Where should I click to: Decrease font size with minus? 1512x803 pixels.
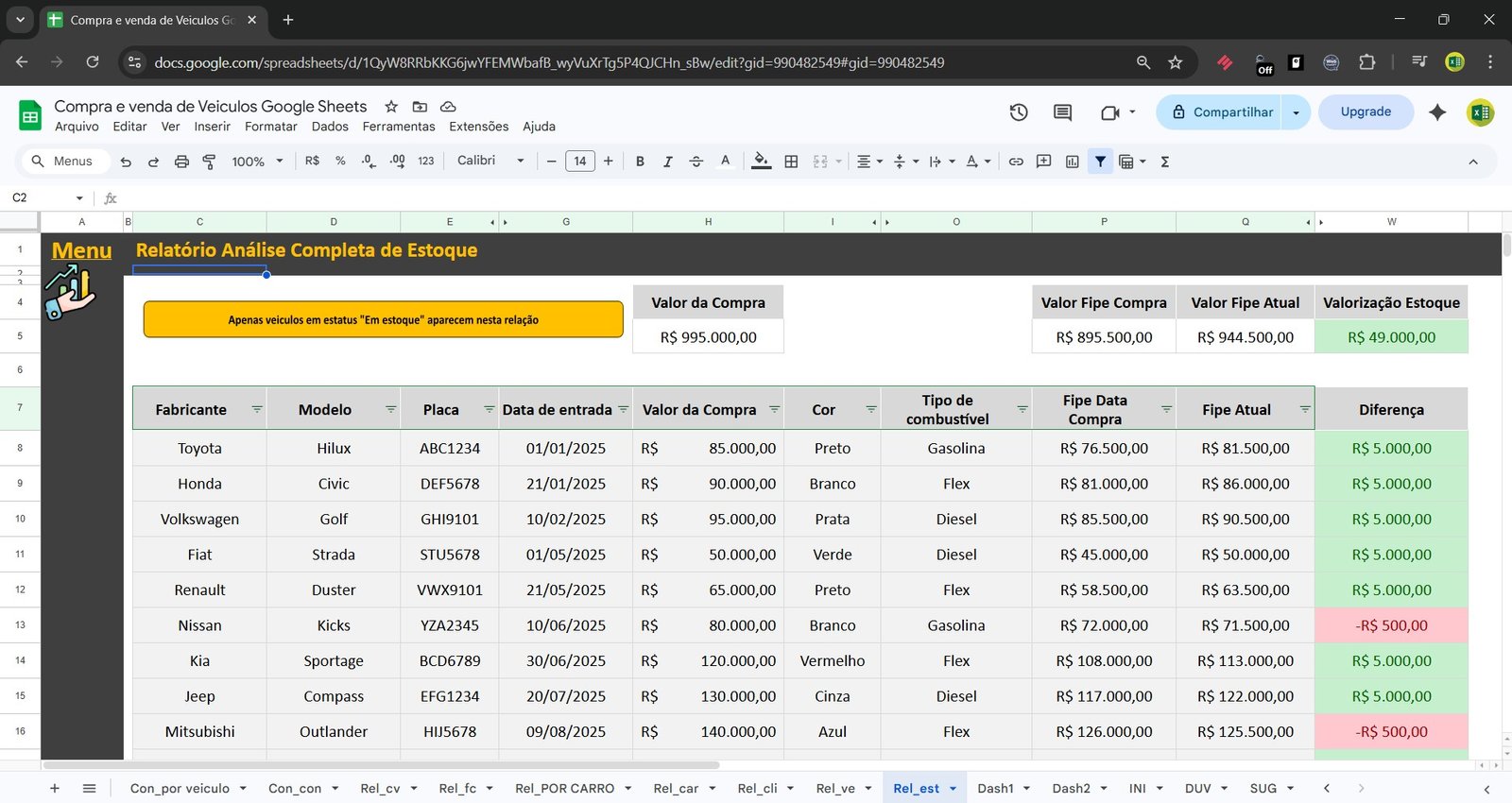pos(551,162)
